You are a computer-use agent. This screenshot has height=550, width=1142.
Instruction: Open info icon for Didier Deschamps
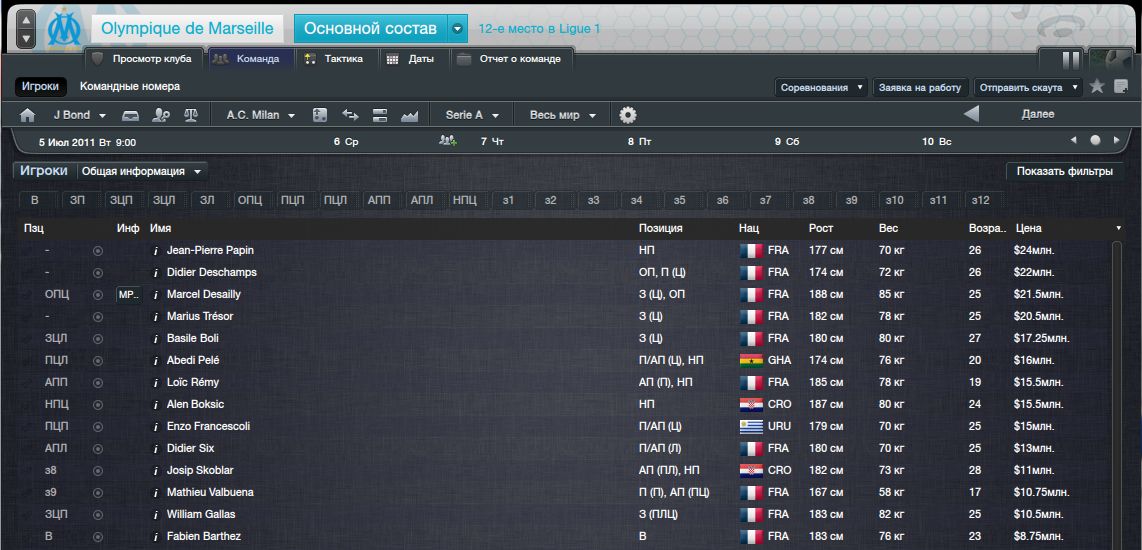click(x=154, y=272)
